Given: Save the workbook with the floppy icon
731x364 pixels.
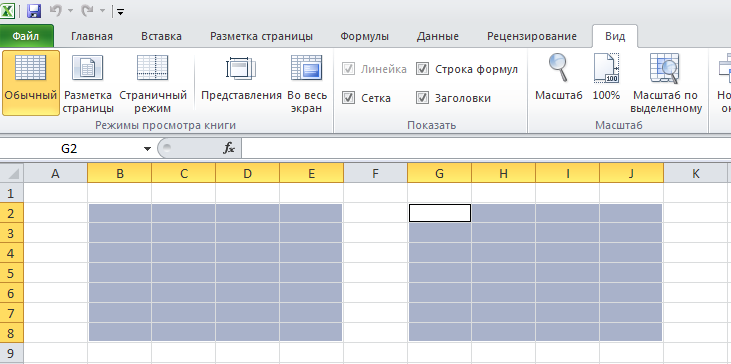Looking at the screenshot, I should click(x=34, y=10).
